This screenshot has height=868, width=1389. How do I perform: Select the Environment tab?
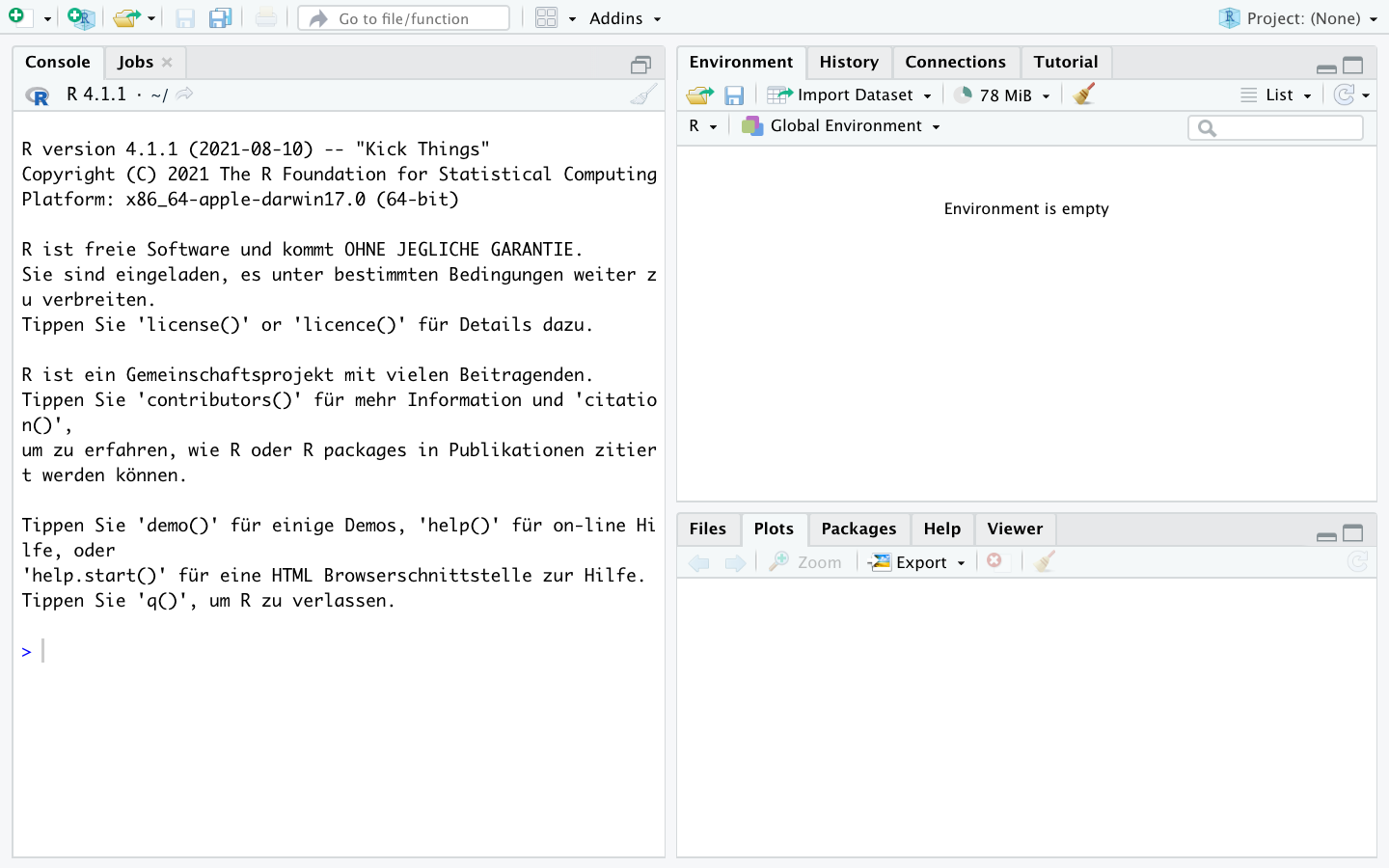pos(741,62)
